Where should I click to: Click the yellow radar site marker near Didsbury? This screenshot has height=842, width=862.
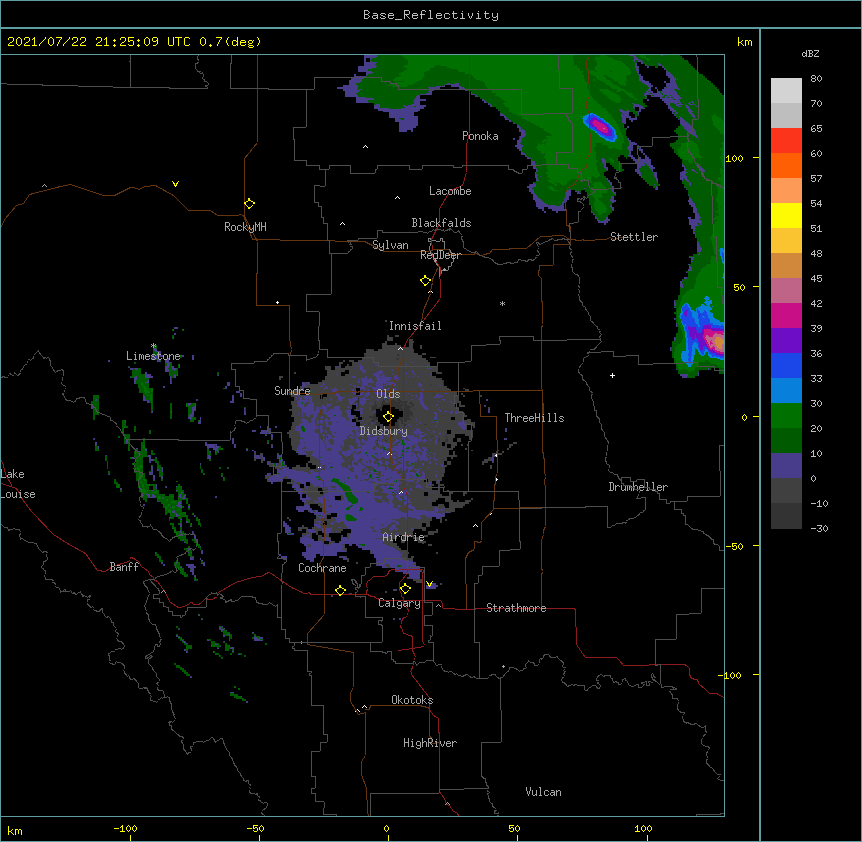tap(388, 416)
